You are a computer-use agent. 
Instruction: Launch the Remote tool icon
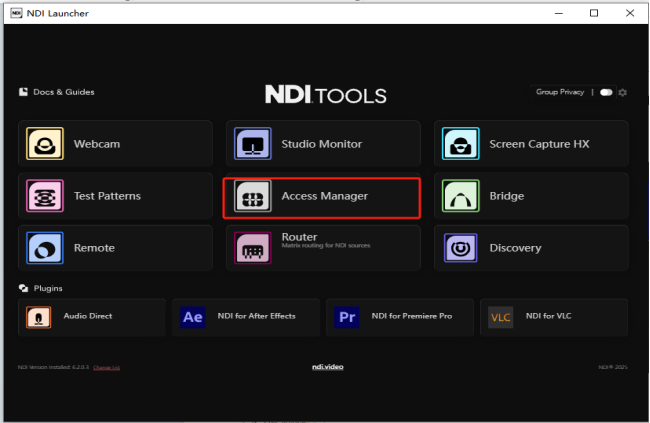pos(45,248)
